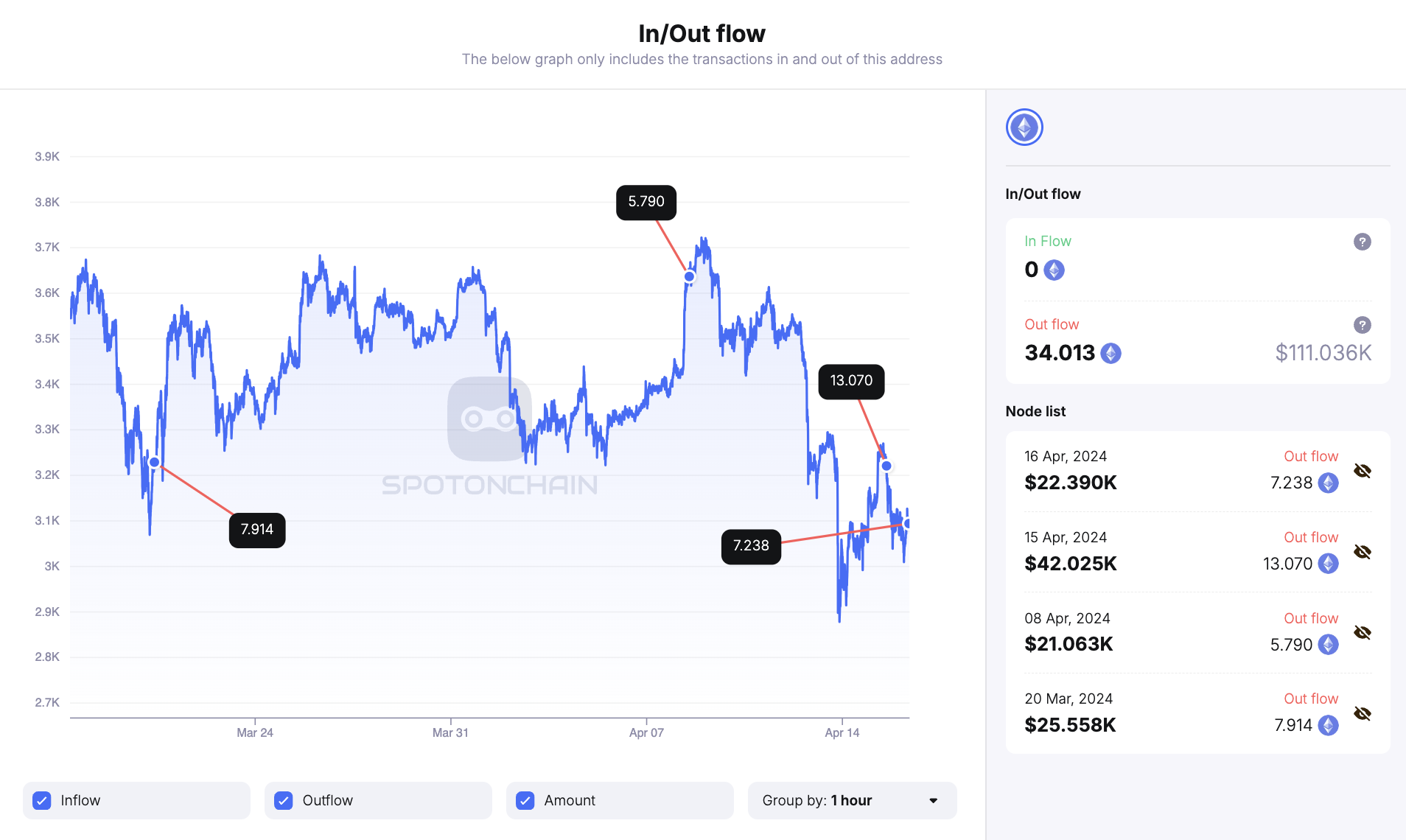This screenshot has width=1406, height=840.
Task: Open the Group by 1 hour dropdown
Action: click(852, 799)
